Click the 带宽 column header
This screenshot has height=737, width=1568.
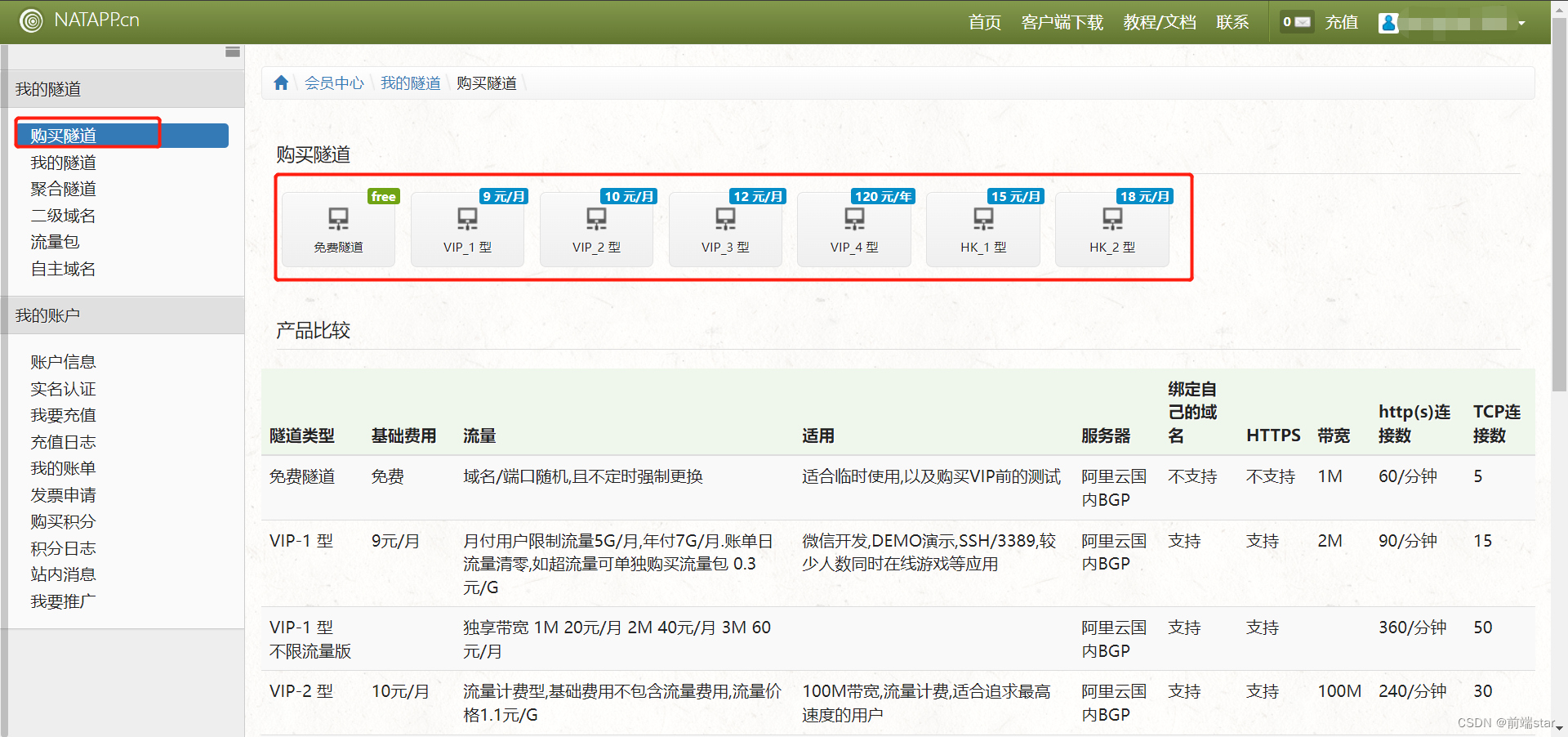[x=1334, y=436]
